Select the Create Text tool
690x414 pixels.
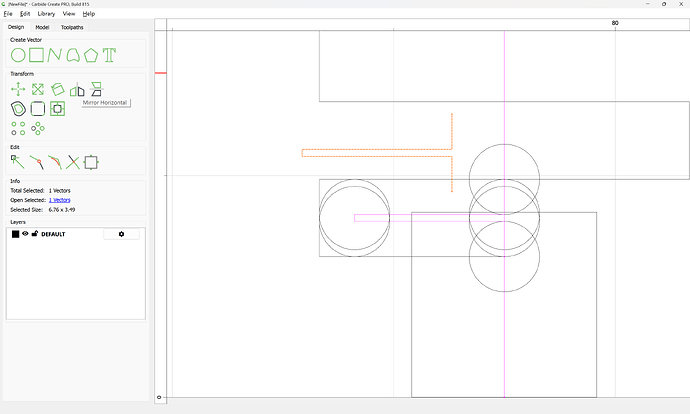[109, 55]
